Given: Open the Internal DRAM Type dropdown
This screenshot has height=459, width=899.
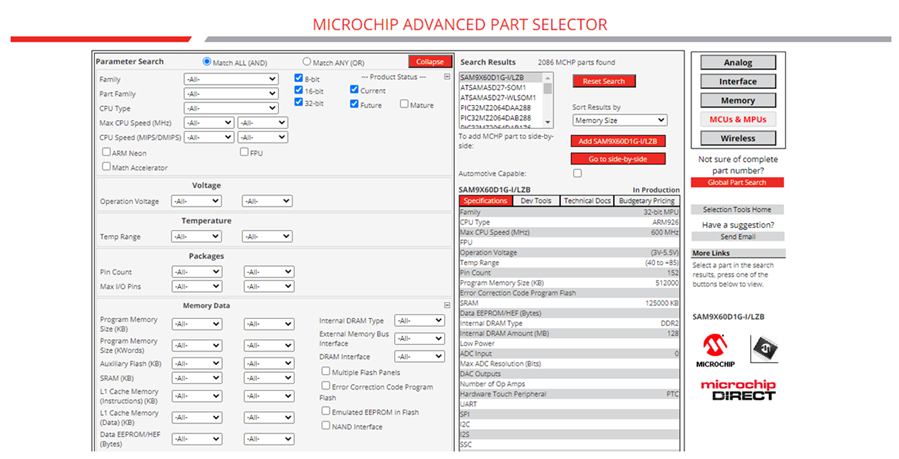Looking at the screenshot, I should (x=419, y=321).
